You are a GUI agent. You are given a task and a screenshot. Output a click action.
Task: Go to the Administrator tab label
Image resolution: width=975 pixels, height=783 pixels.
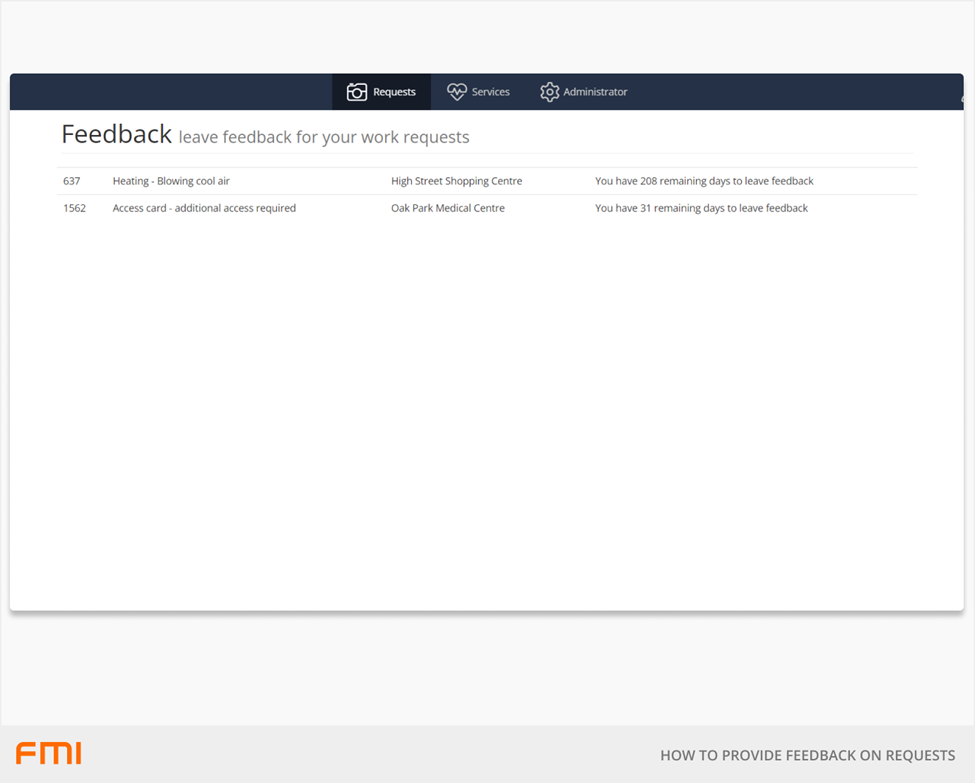595,92
